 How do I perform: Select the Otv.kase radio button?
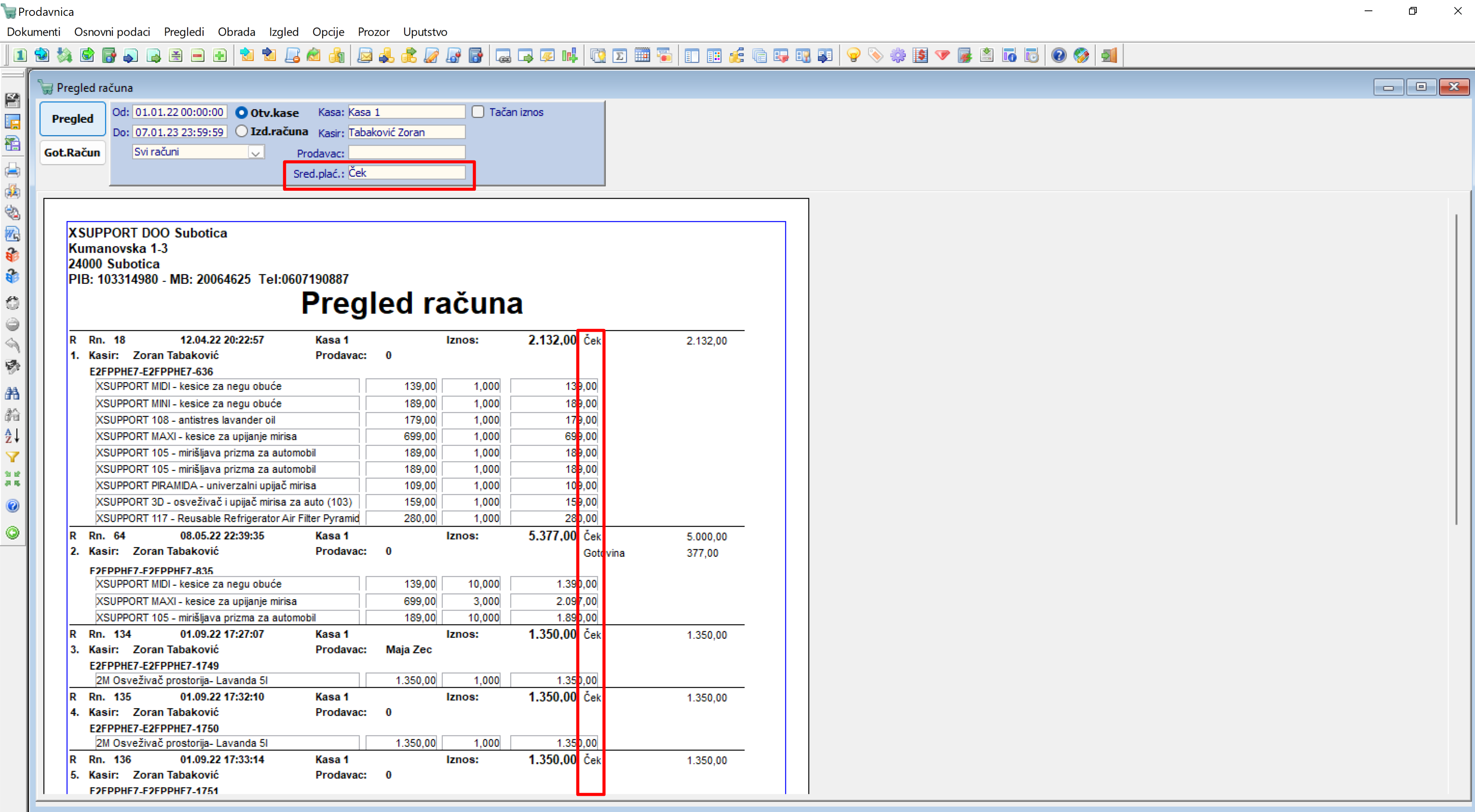(x=242, y=113)
